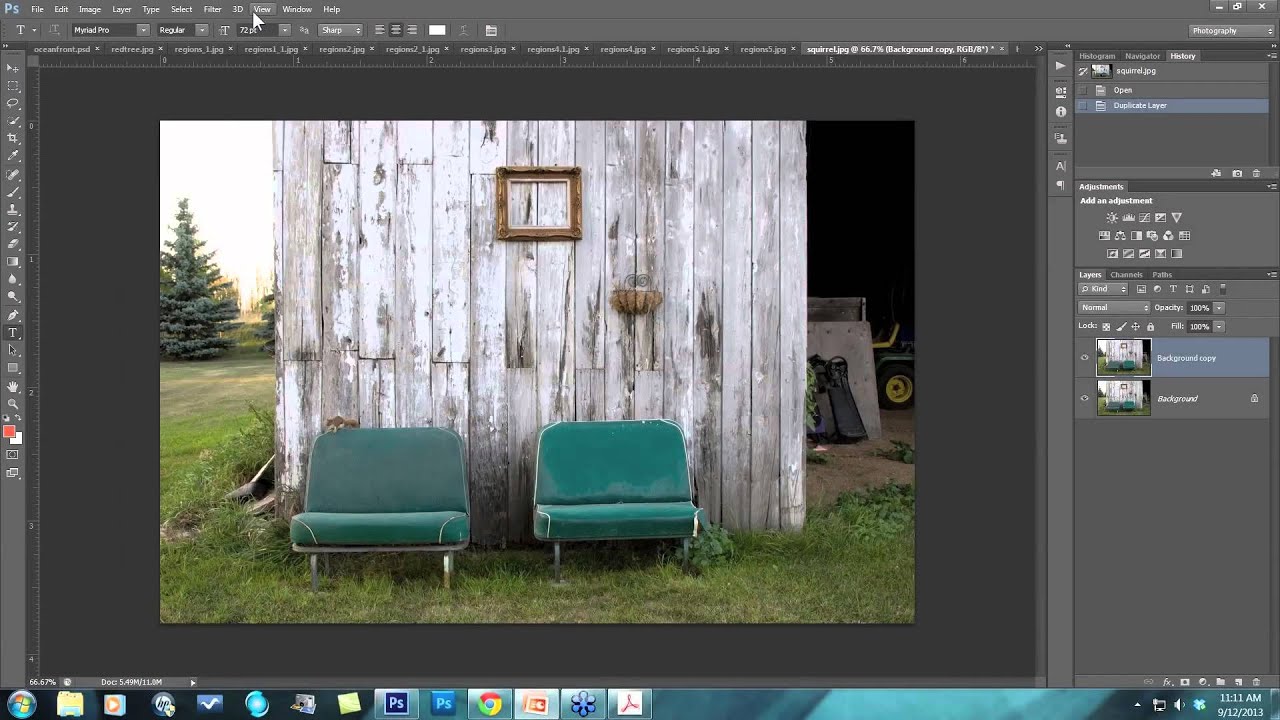Toggle lock transparent pixels
This screenshot has height=720, width=1280.
point(1106,327)
